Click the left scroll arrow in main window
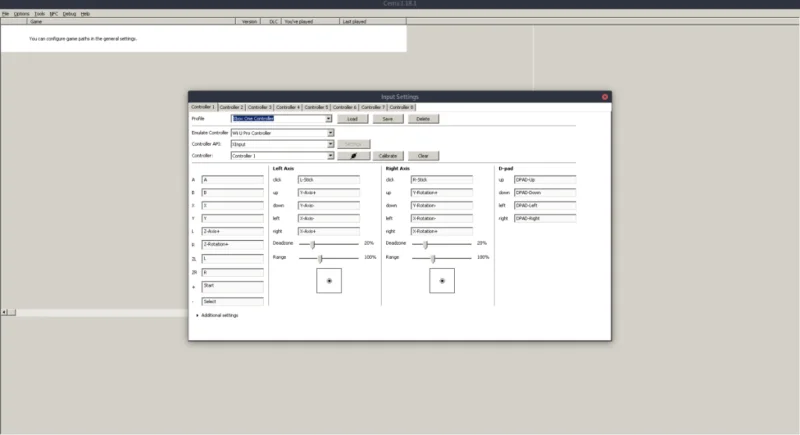This screenshot has height=435, width=800. tap(4, 312)
